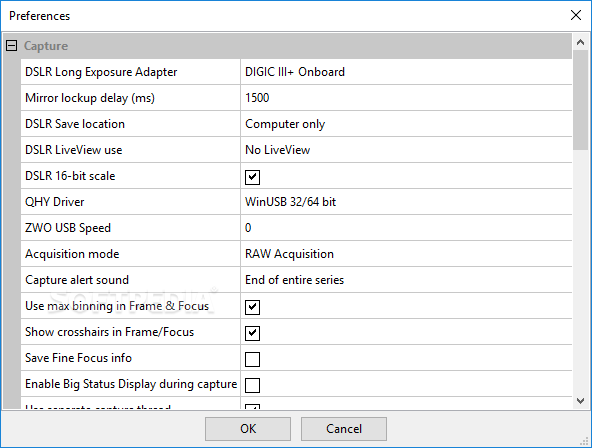Open the QHY Driver value dropdown
The height and width of the screenshot is (448, 592).
click(406, 202)
